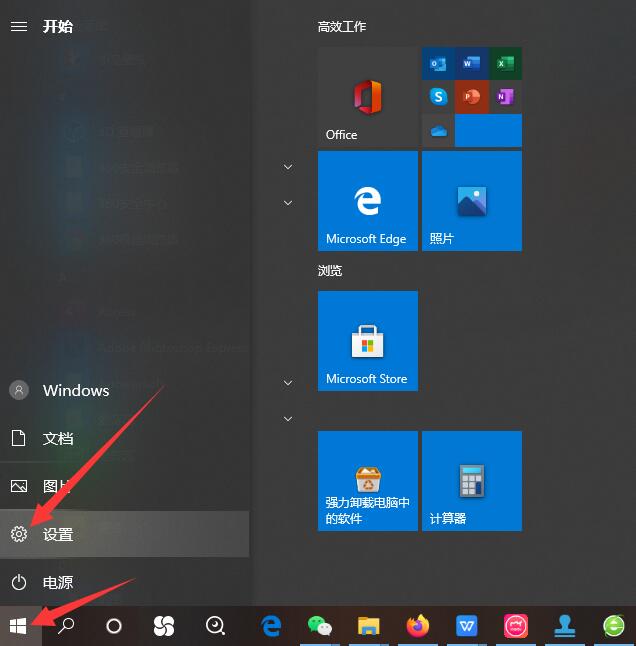Click the blank blue tile in Office folder
The height and width of the screenshot is (646, 636).
tap(488, 131)
